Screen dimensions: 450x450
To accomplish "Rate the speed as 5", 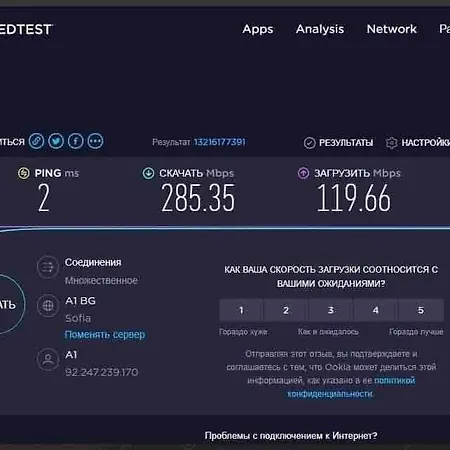I will [421, 310].
